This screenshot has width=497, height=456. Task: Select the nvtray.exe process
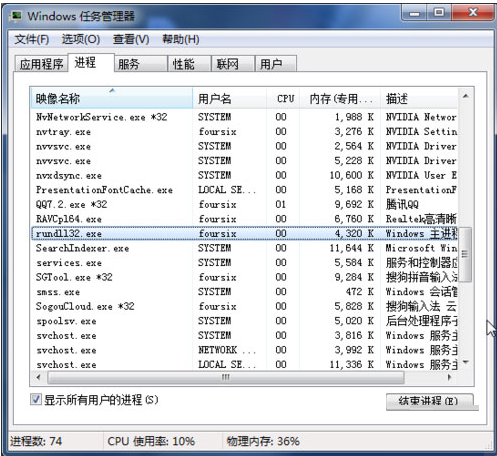tap(244, 132)
